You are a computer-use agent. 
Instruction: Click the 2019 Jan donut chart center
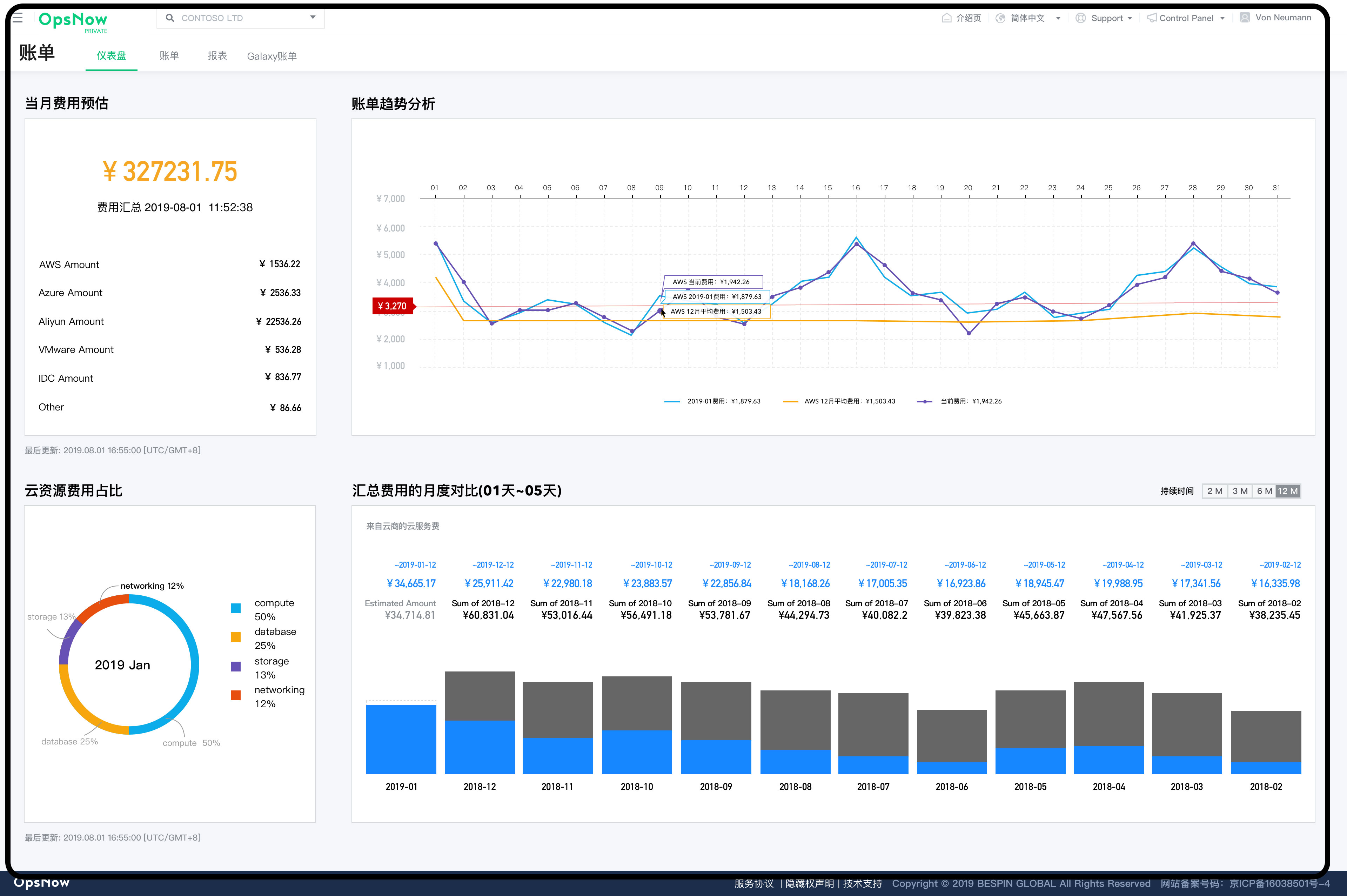[122, 665]
